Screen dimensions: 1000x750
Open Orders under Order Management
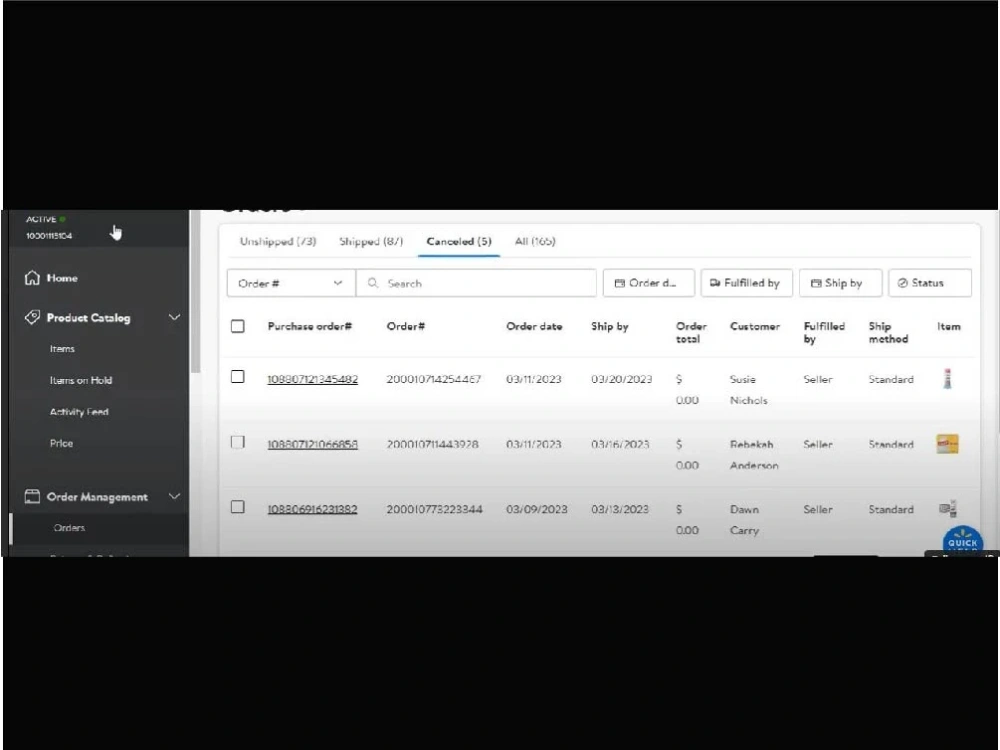pyautogui.click(x=70, y=528)
